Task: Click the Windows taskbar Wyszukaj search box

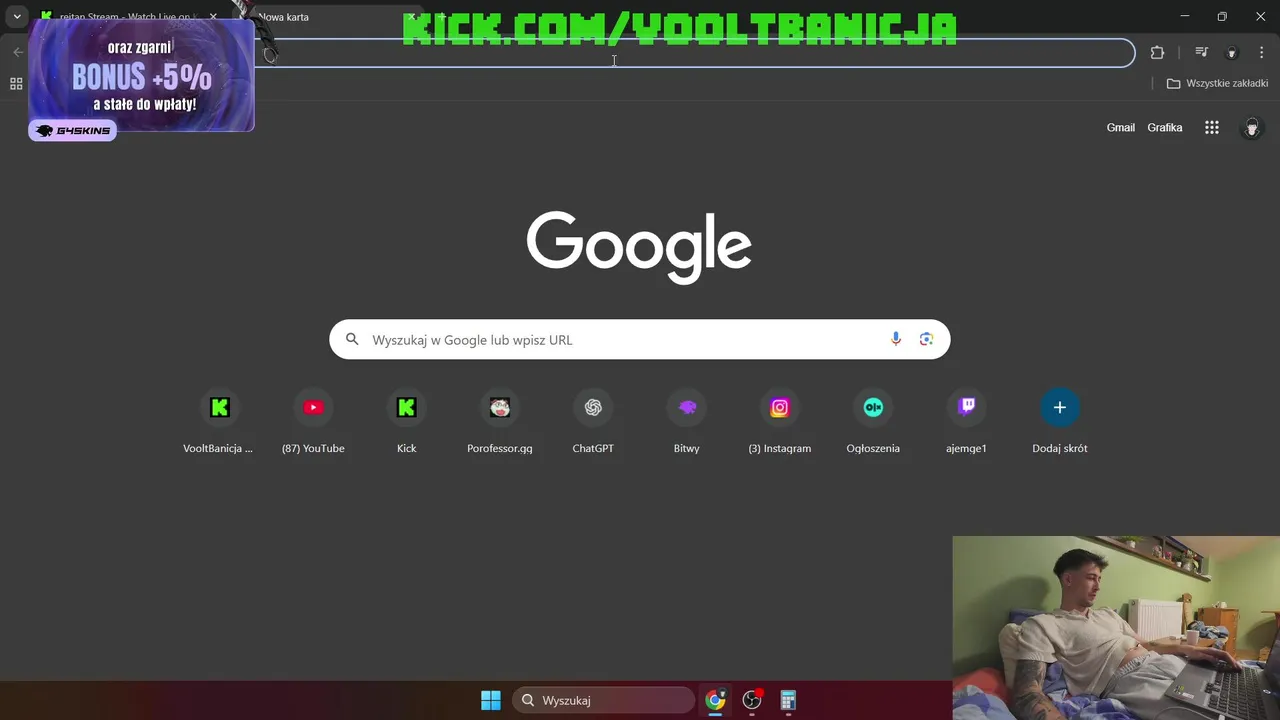Action: pos(603,700)
